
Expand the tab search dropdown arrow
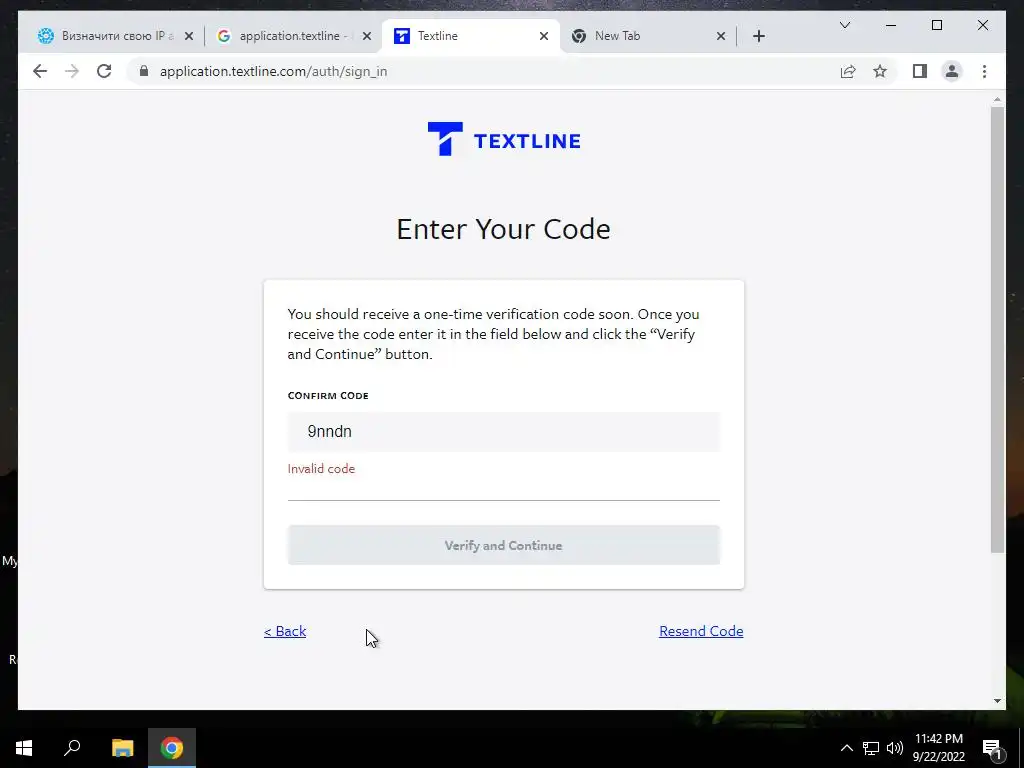pyautogui.click(x=844, y=25)
